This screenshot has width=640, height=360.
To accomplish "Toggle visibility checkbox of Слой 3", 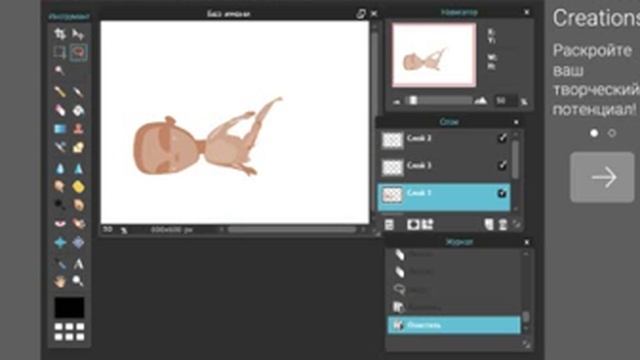I will [502, 165].
